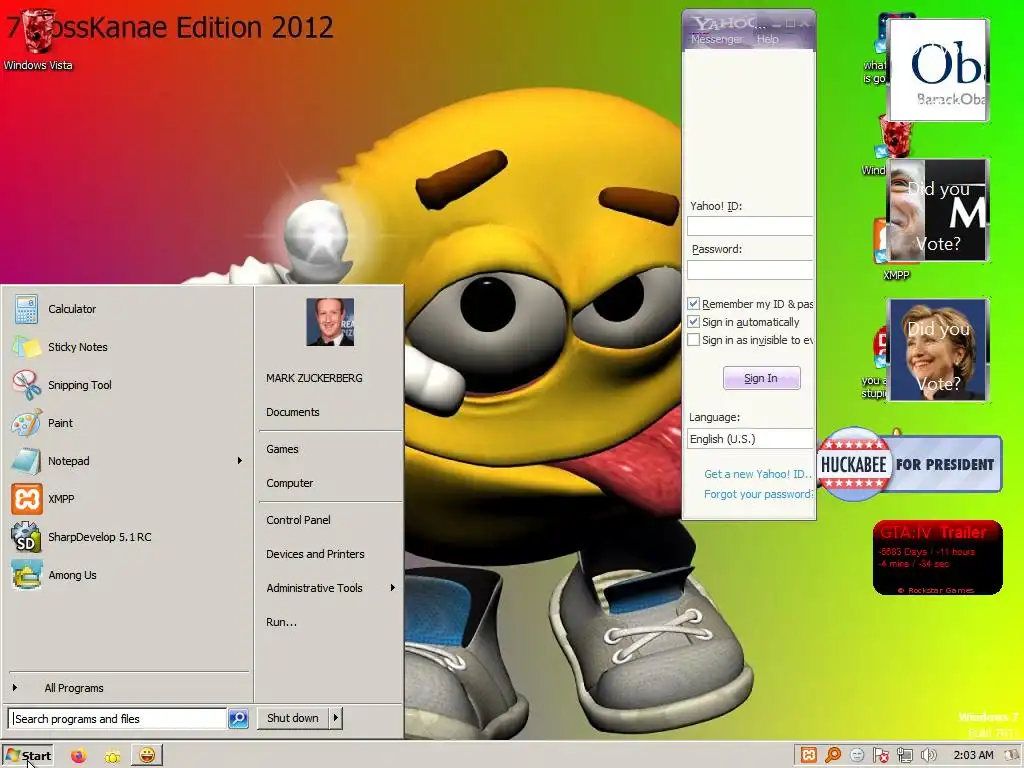Open the Messenger menu in Yahoo window
Image resolution: width=1024 pixels, height=768 pixels.
[716, 39]
